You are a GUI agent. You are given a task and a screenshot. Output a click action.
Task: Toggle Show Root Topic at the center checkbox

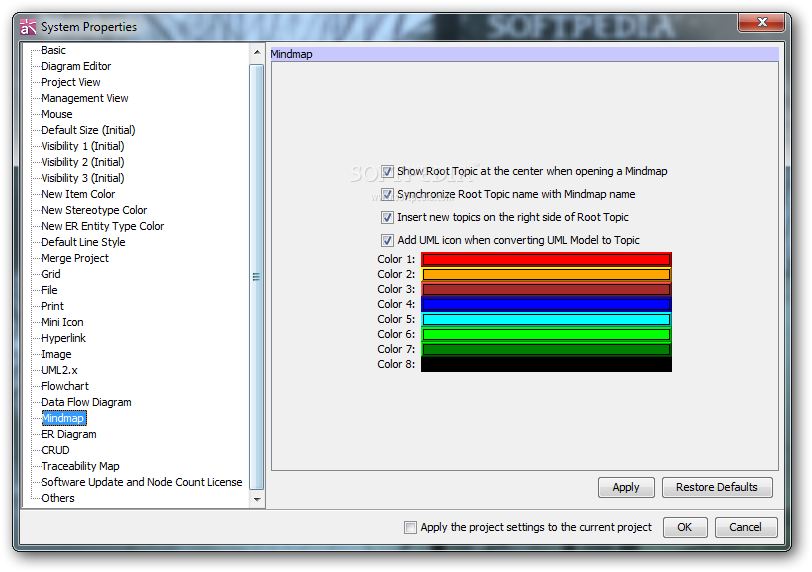pos(387,171)
